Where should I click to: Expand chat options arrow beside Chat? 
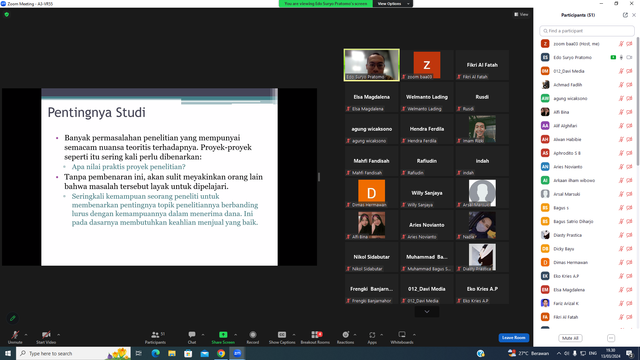point(203,335)
